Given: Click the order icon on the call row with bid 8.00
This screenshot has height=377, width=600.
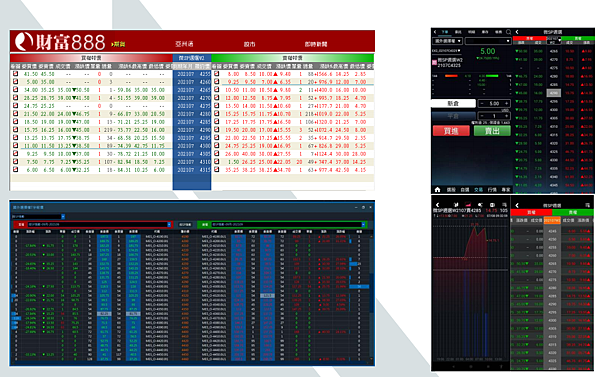Looking at the screenshot, I should tap(217, 73).
